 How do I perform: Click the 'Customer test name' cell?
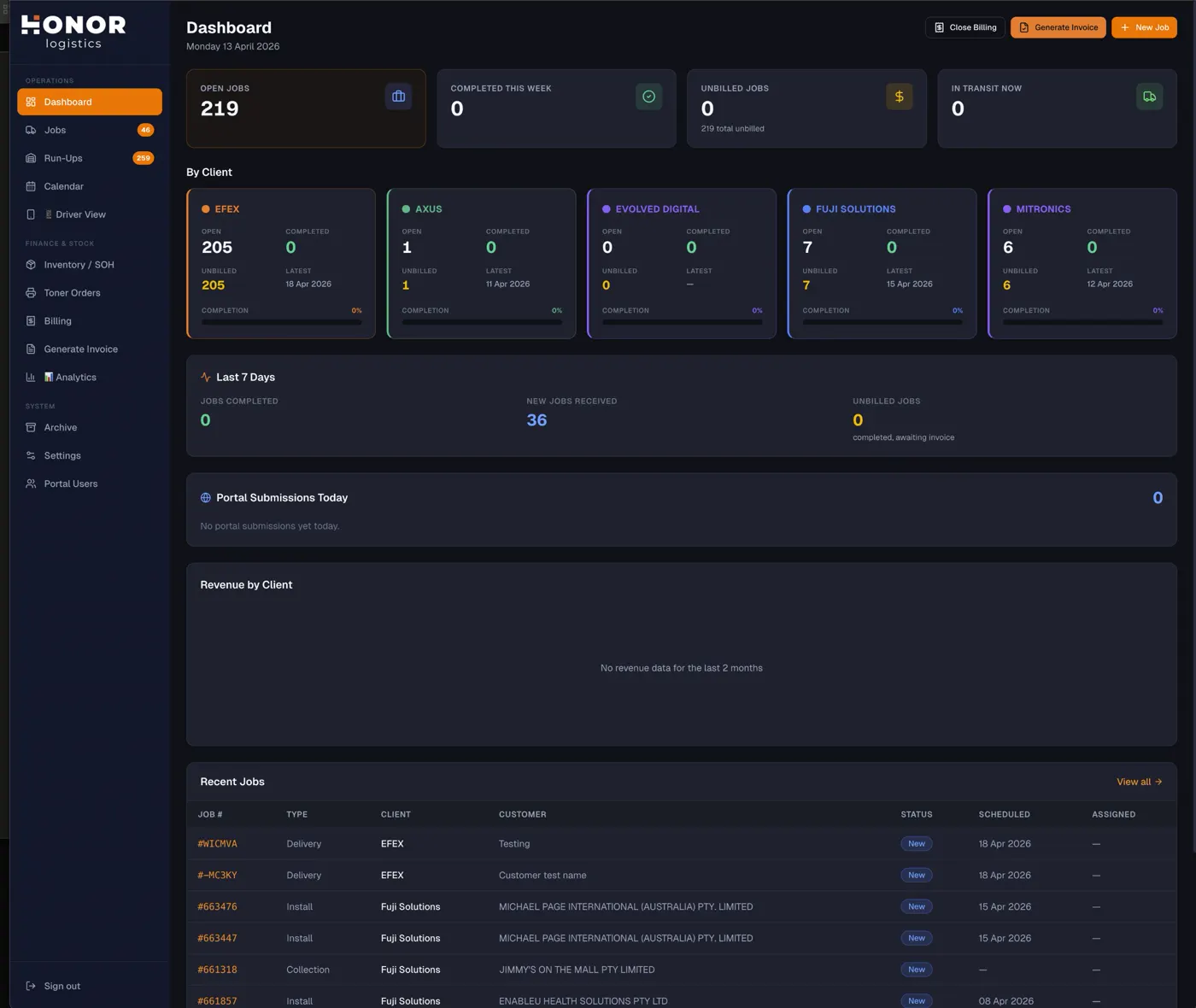tap(542, 876)
